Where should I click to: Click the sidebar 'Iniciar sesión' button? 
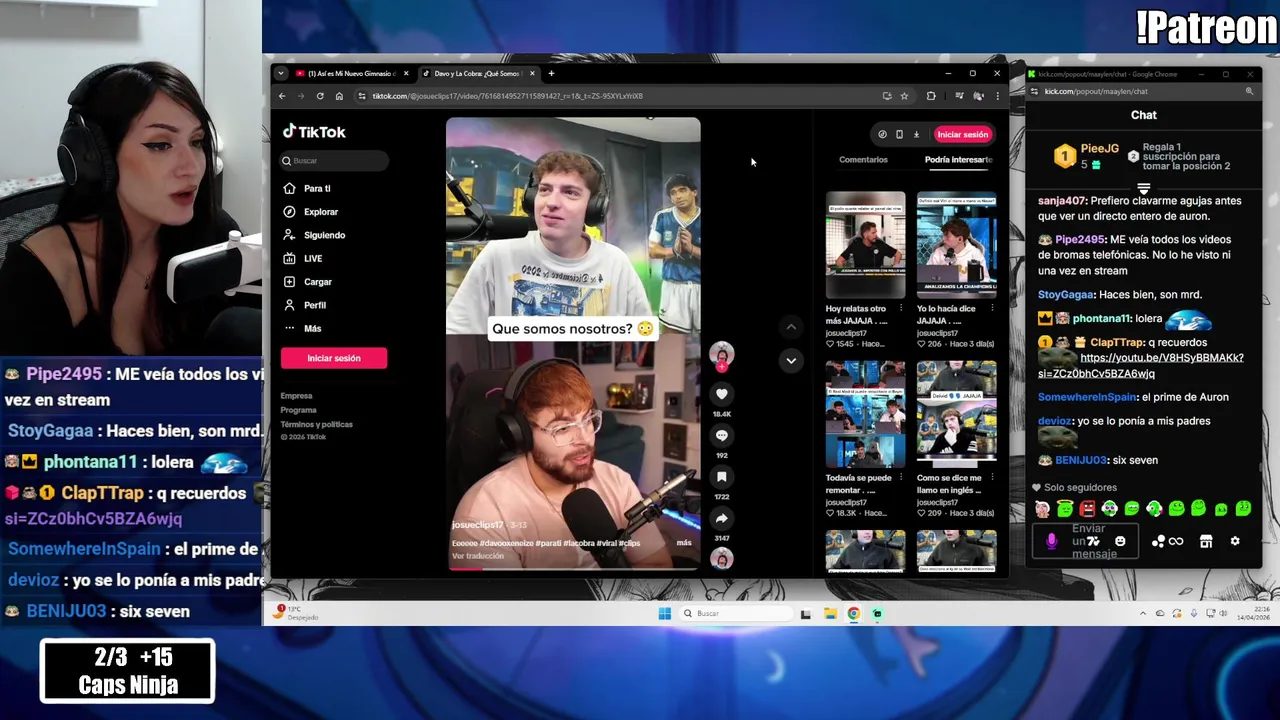(x=334, y=358)
